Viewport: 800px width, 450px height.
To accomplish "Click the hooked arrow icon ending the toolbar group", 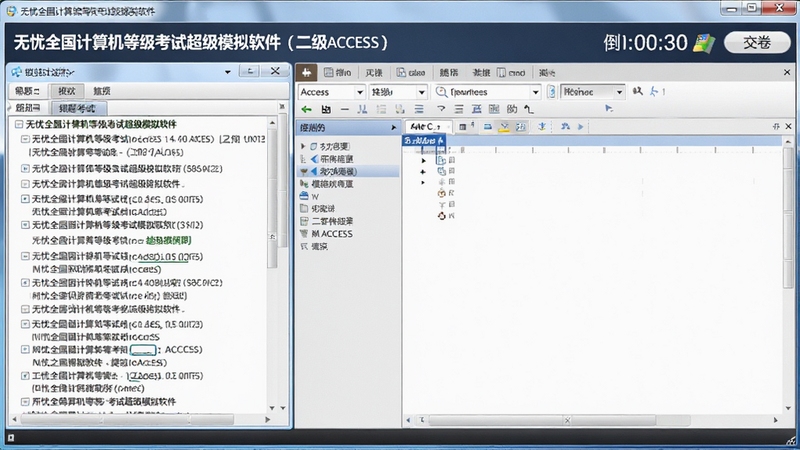I will click(x=529, y=109).
